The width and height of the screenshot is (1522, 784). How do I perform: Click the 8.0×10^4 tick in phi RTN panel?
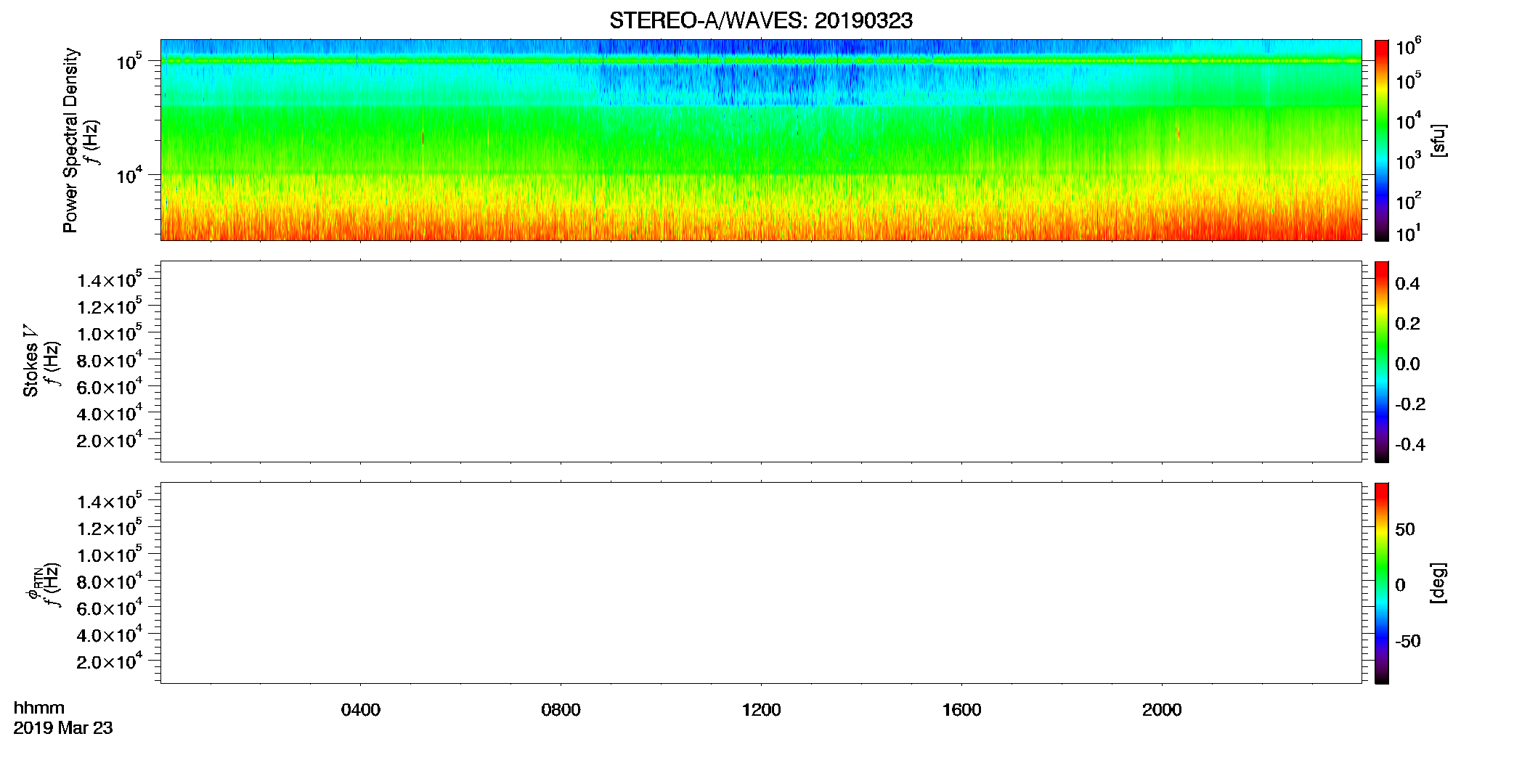pos(110,581)
